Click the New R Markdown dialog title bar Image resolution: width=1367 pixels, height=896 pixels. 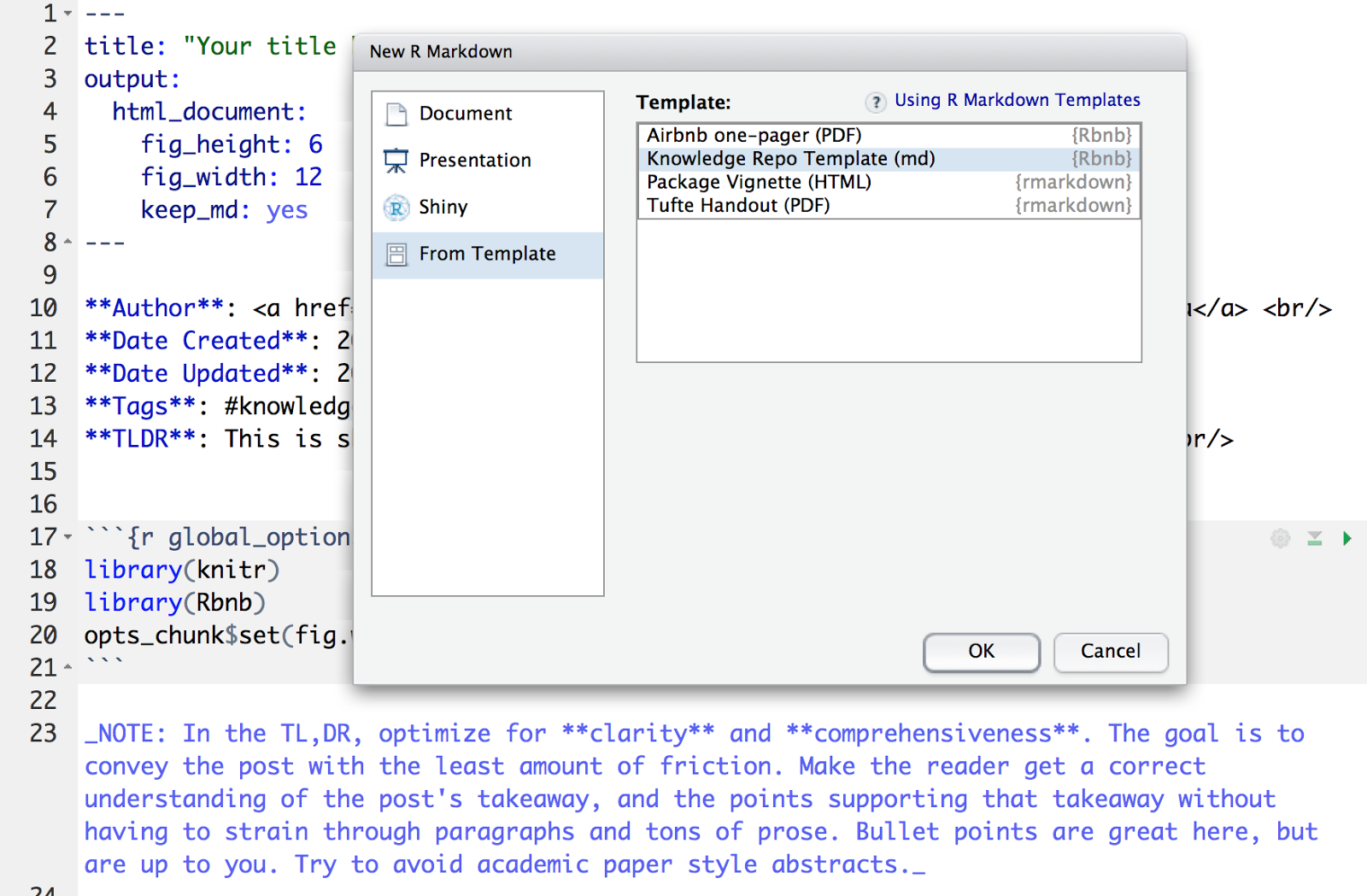(769, 52)
